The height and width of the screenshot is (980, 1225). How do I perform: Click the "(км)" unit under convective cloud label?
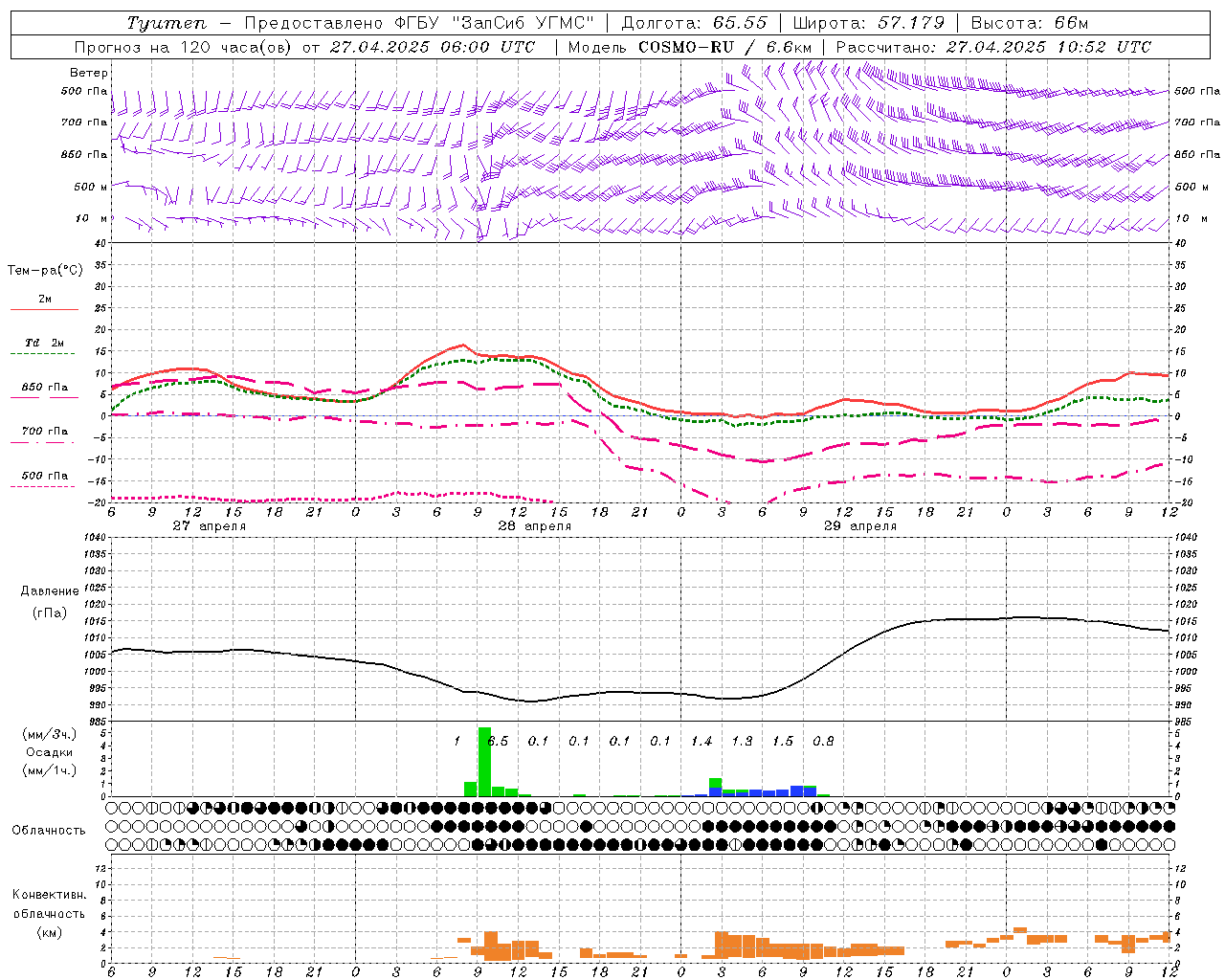(49, 932)
